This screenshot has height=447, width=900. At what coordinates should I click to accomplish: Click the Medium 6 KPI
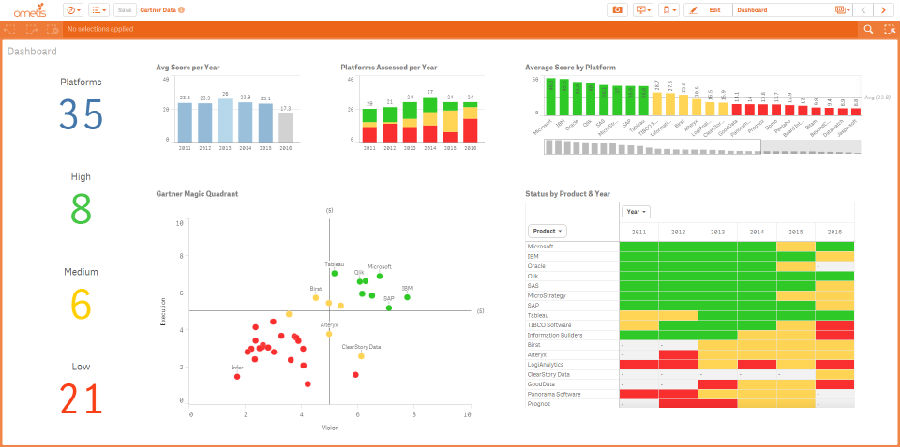click(81, 294)
